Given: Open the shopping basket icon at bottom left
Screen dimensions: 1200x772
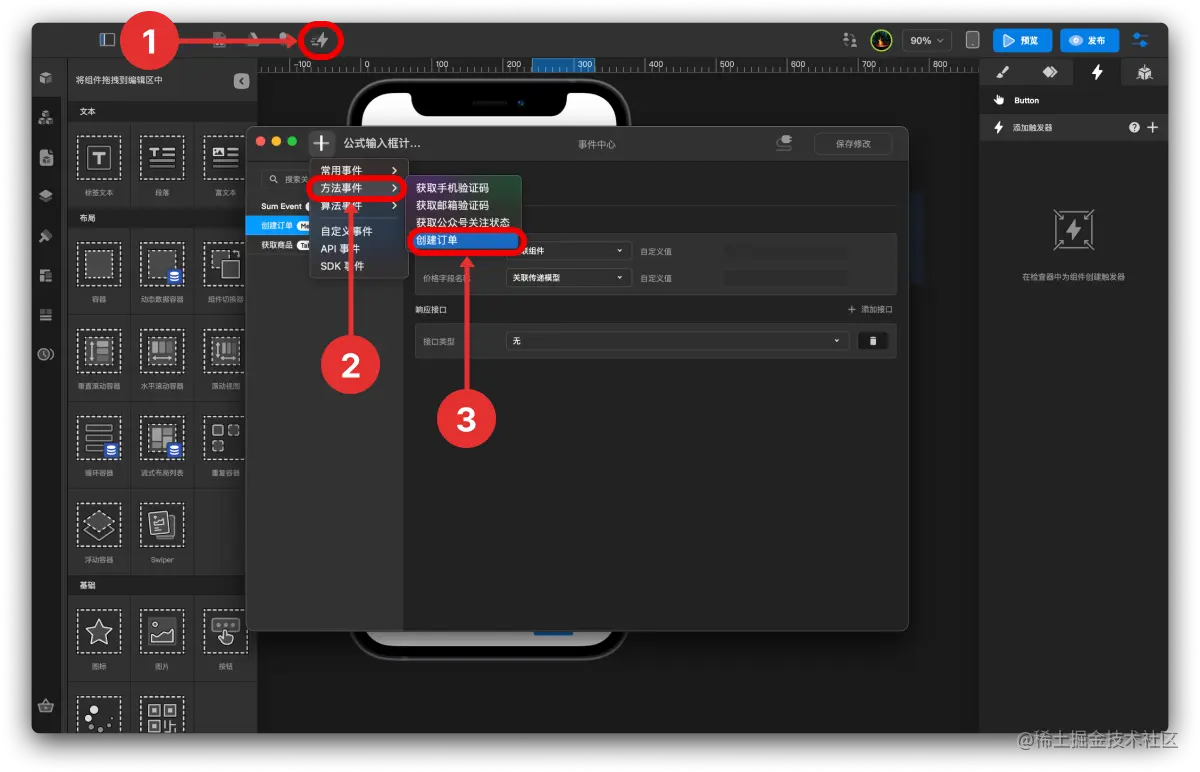Looking at the screenshot, I should 46,705.
